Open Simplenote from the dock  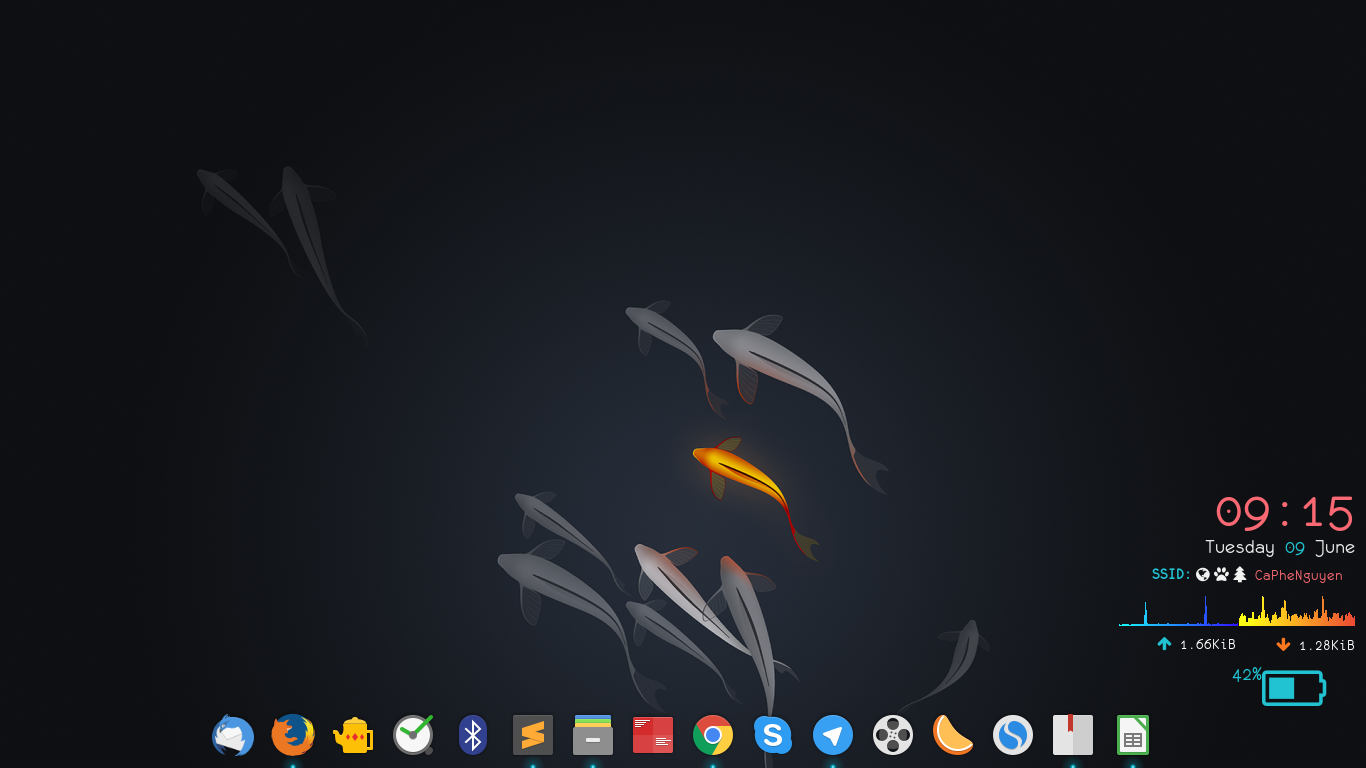(1013, 735)
